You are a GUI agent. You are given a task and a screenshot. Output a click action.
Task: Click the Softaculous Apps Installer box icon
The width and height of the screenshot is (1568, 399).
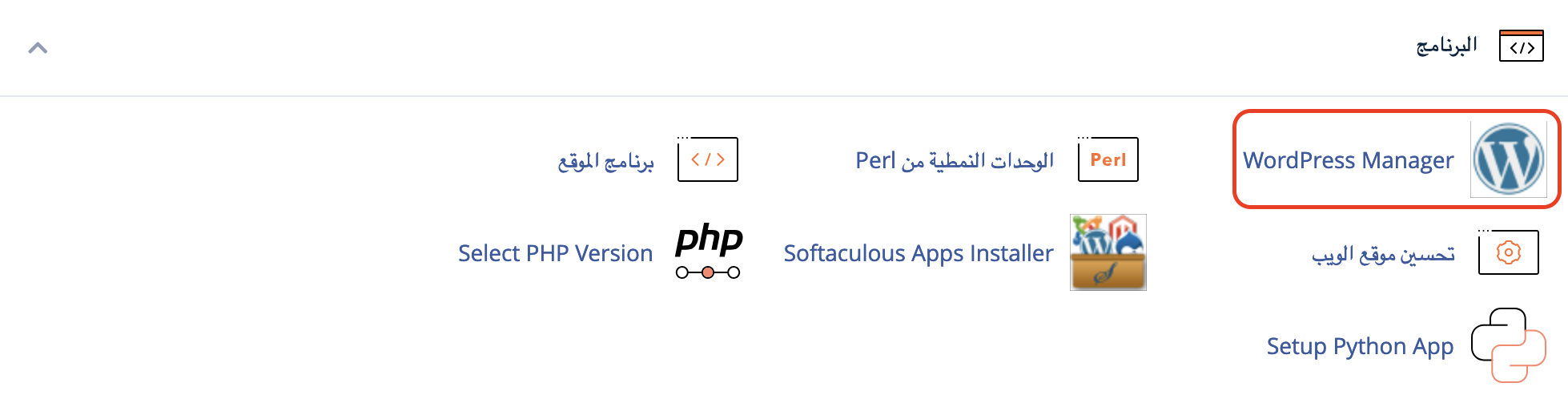(x=1108, y=252)
